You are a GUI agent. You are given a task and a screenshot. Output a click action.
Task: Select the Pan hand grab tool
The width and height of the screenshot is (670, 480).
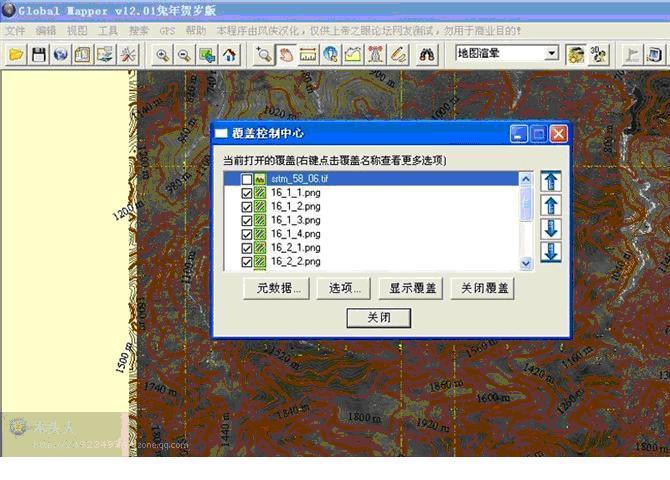point(286,54)
